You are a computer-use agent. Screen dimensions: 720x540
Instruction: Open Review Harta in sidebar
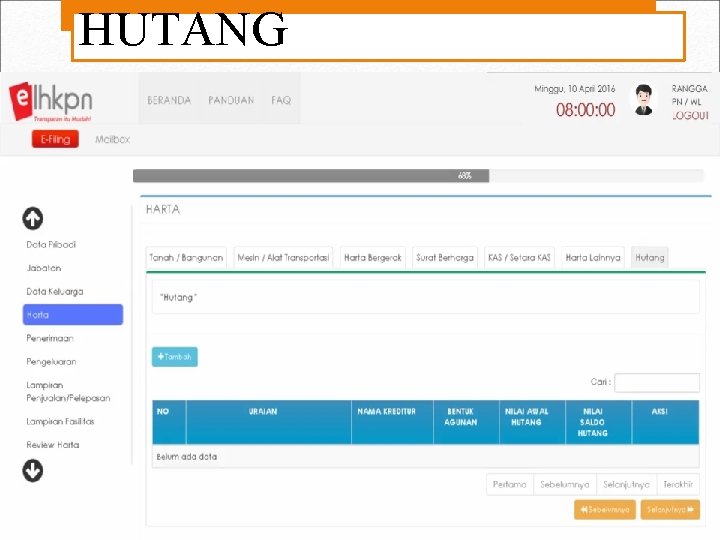52,444
